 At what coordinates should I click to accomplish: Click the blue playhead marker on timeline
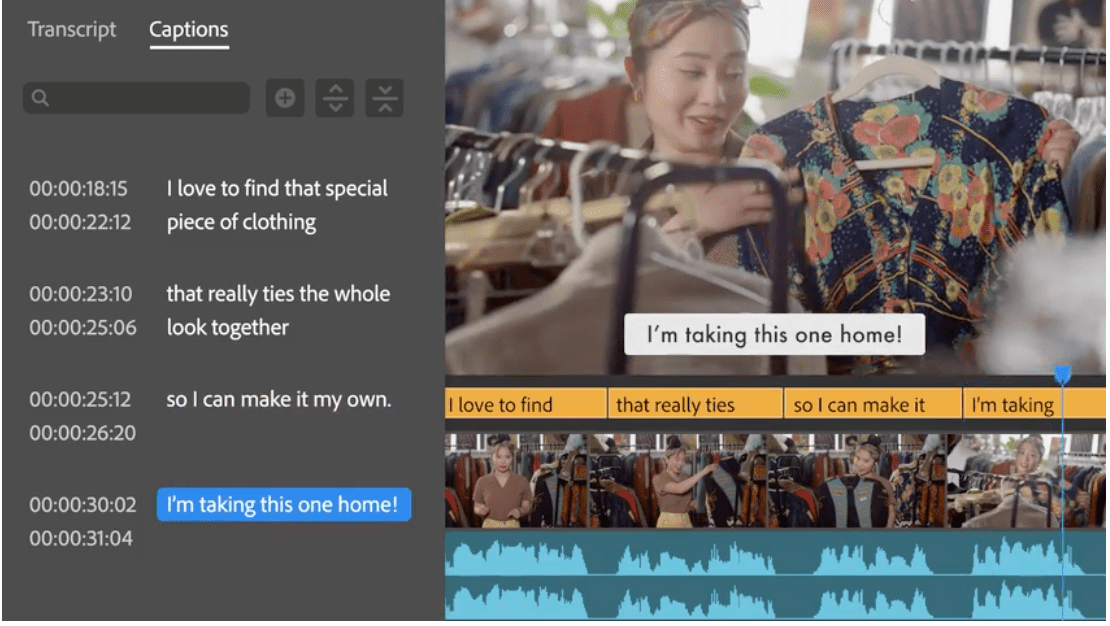click(x=1062, y=375)
